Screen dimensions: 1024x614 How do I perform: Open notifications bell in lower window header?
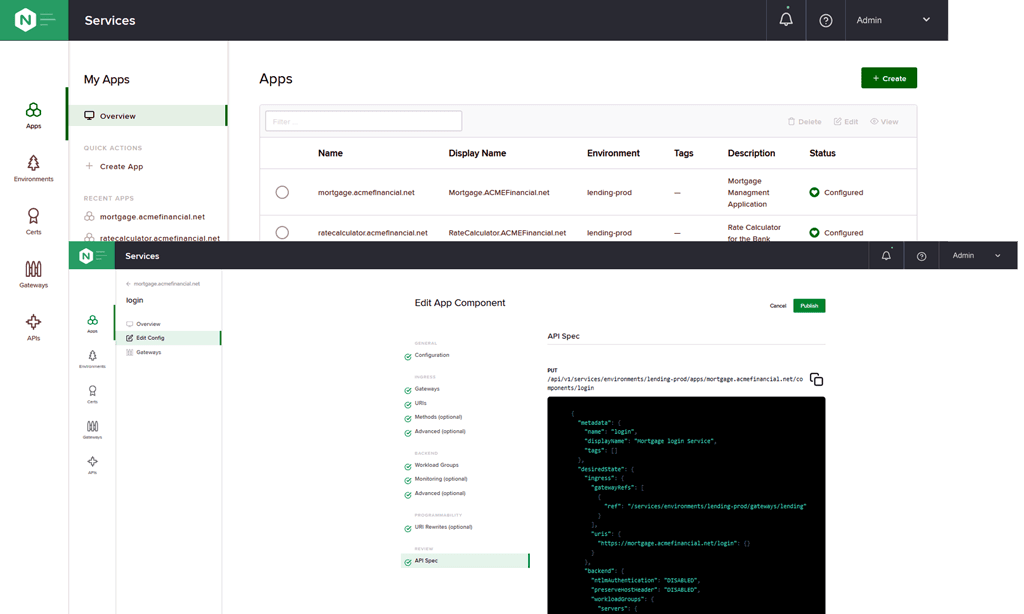(x=886, y=255)
